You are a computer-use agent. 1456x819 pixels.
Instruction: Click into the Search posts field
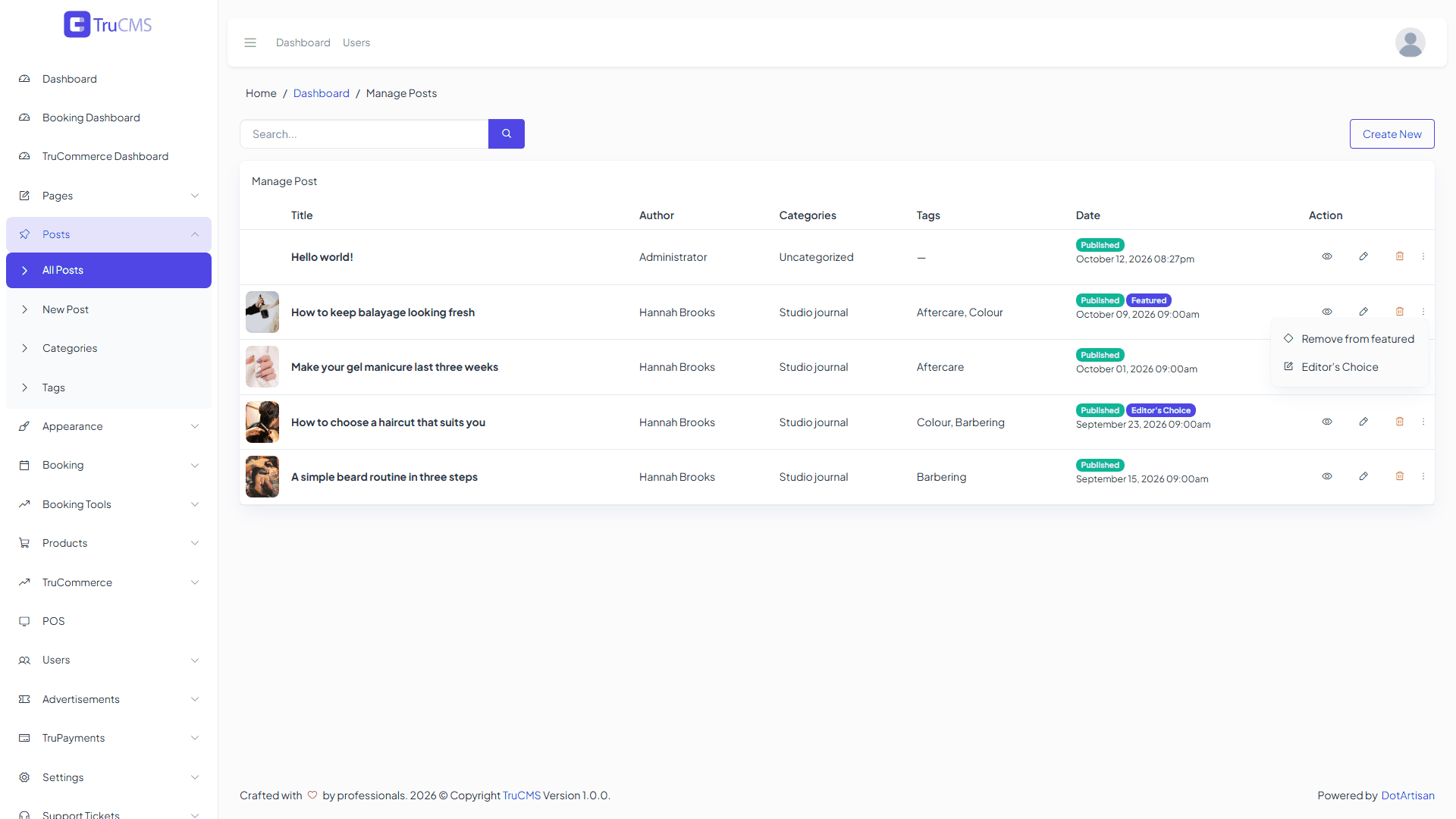coord(364,134)
